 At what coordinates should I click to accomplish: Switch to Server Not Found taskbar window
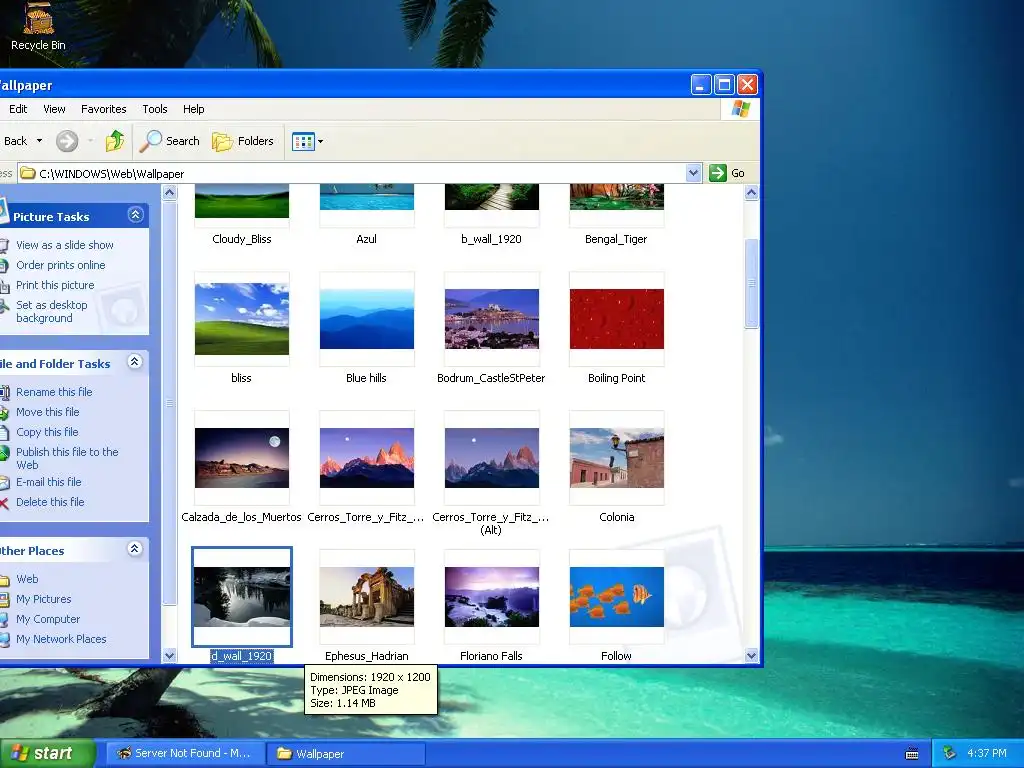point(185,753)
